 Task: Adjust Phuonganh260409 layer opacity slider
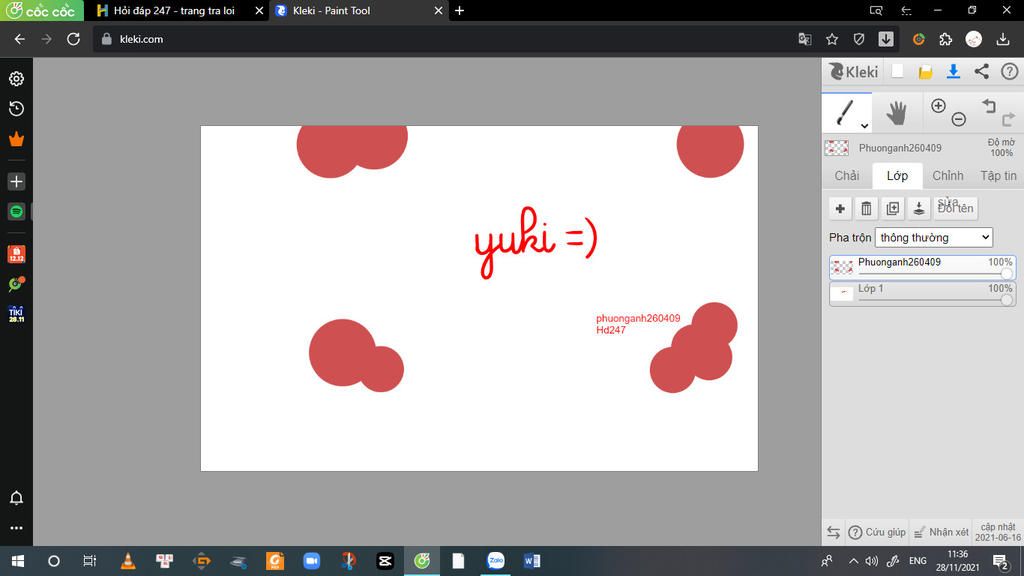[x=1006, y=274]
